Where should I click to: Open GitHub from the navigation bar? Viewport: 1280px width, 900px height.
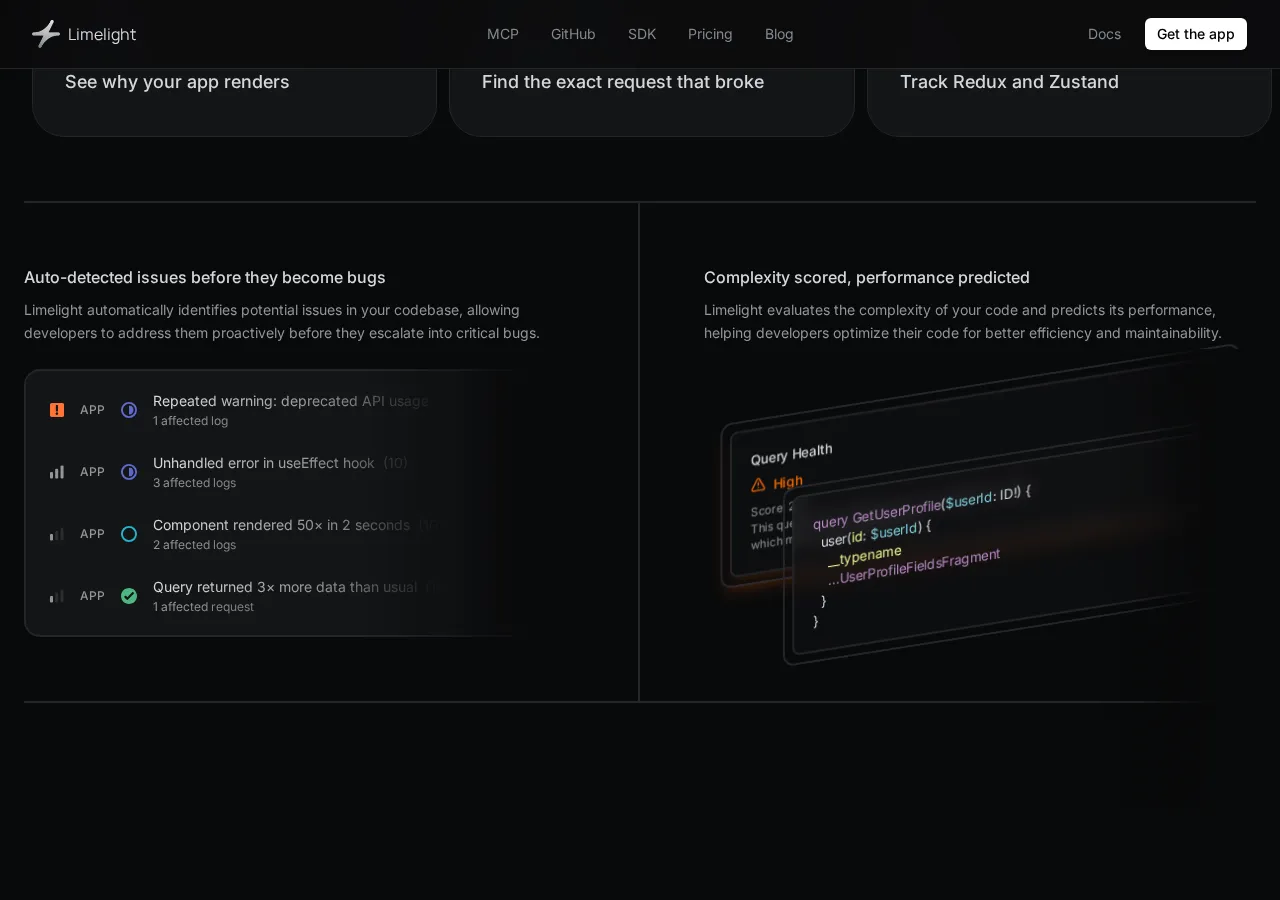tap(573, 34)
